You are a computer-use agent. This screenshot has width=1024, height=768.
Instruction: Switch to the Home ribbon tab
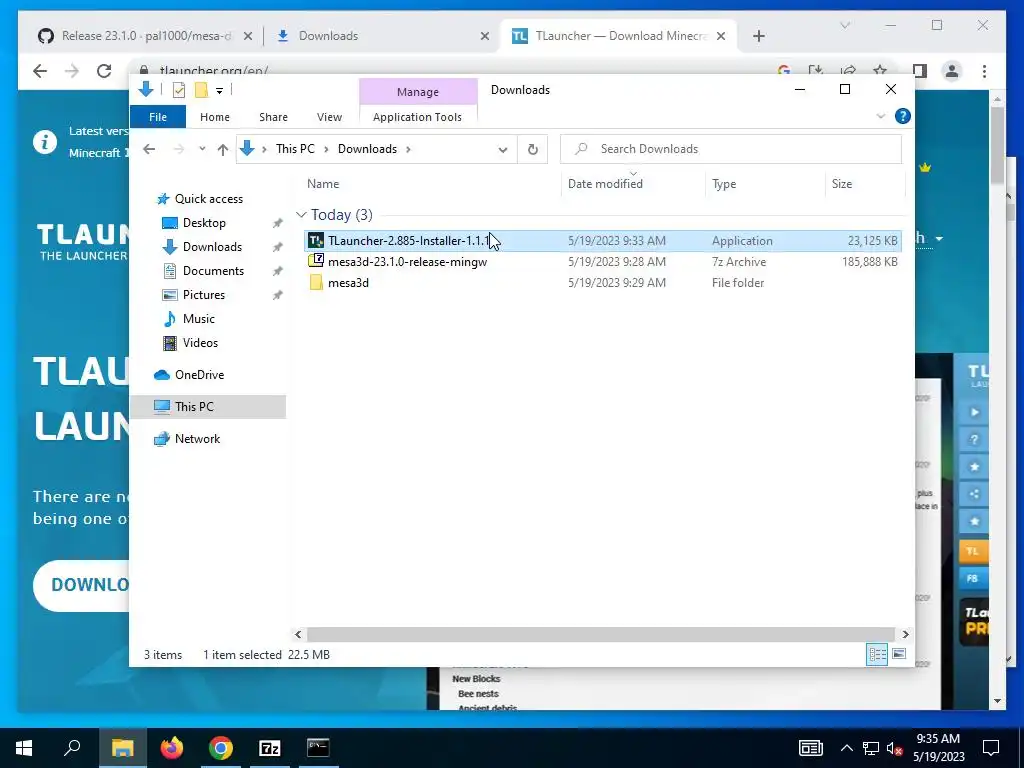[215, 117]
